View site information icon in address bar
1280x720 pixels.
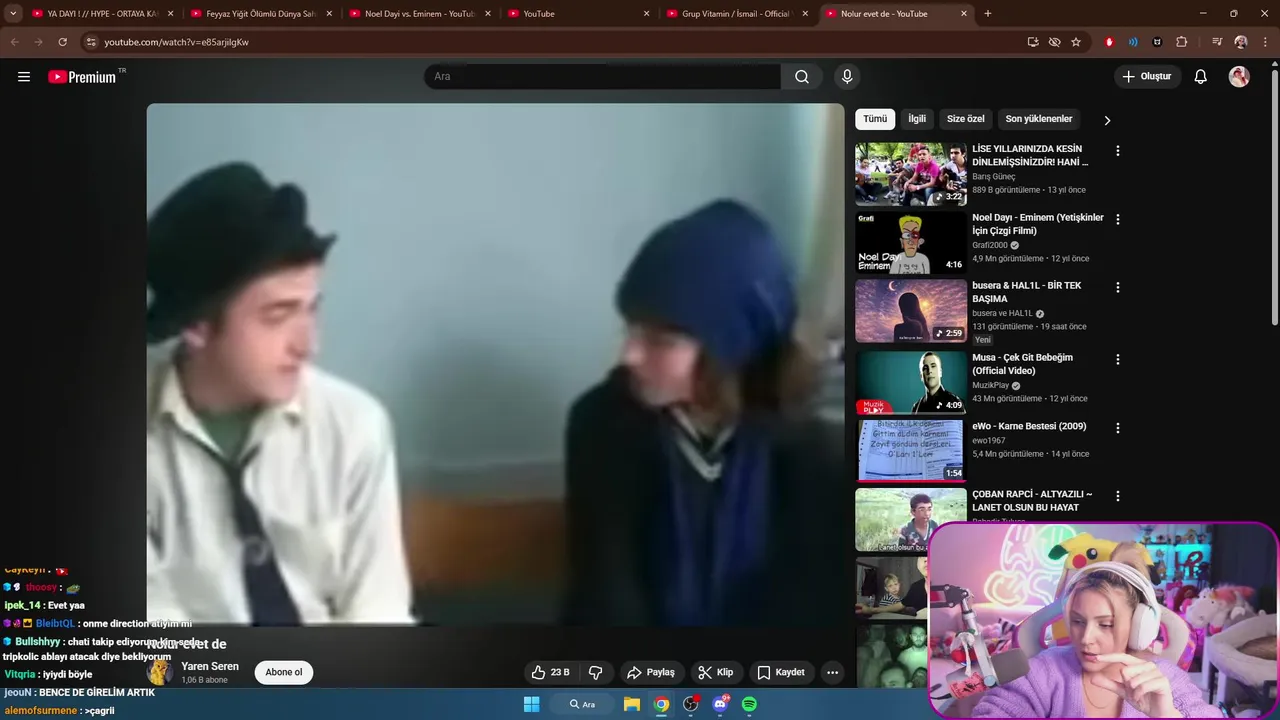tap(91, 42)
